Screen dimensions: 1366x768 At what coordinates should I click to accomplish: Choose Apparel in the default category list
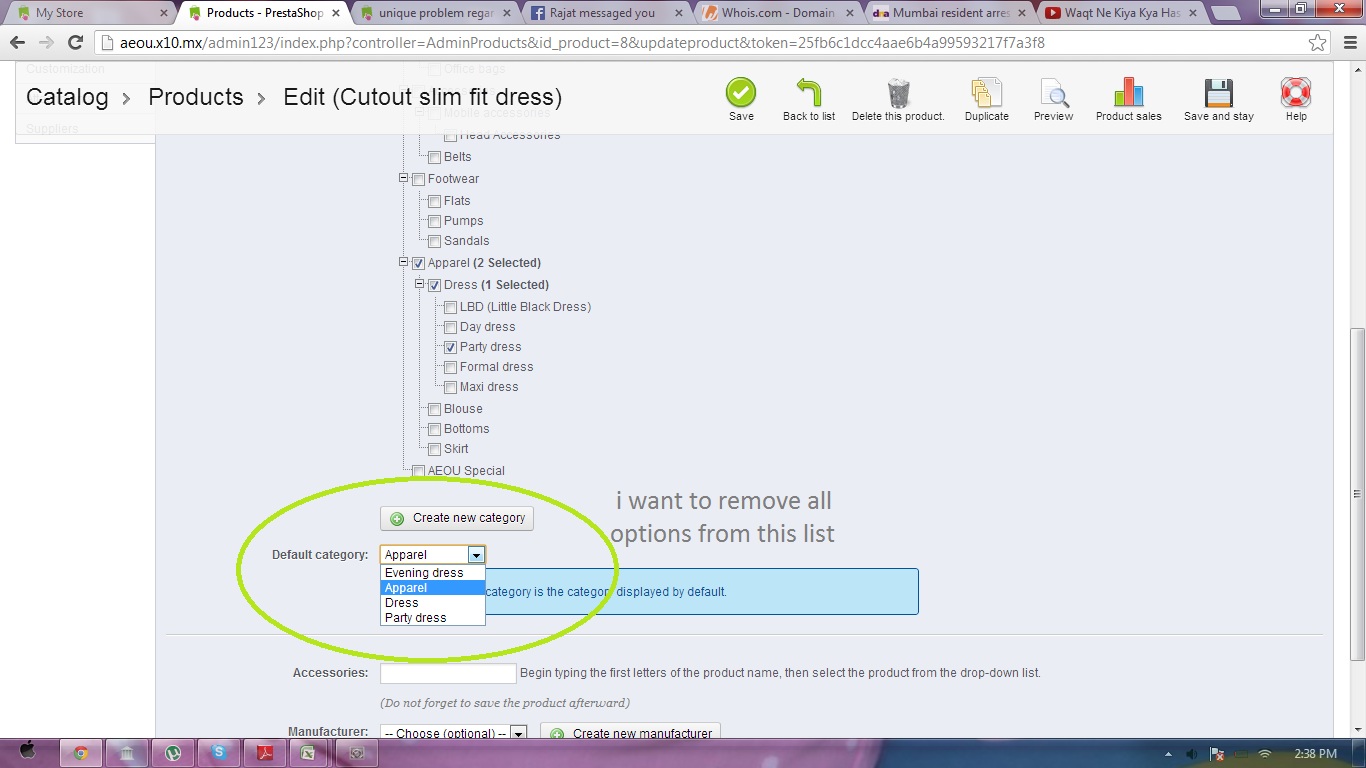point(433,588)
